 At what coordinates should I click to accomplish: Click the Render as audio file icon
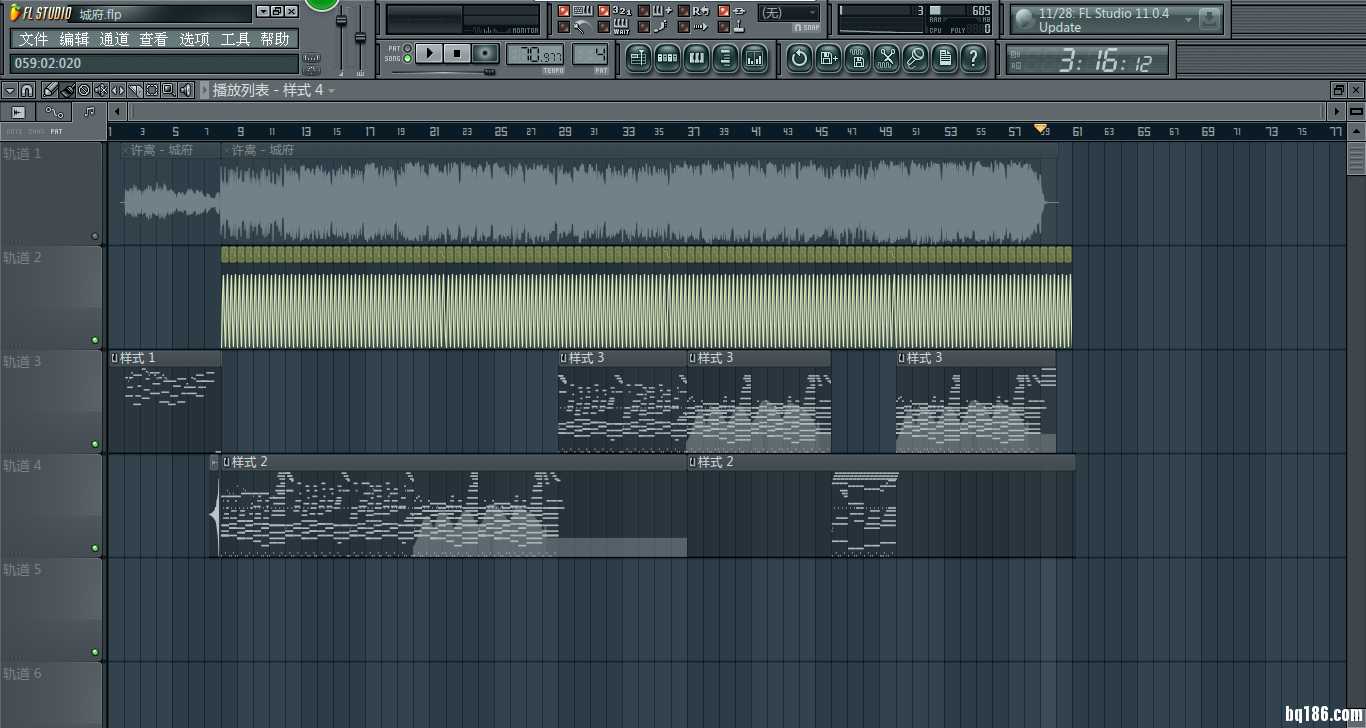pos(857,58)
